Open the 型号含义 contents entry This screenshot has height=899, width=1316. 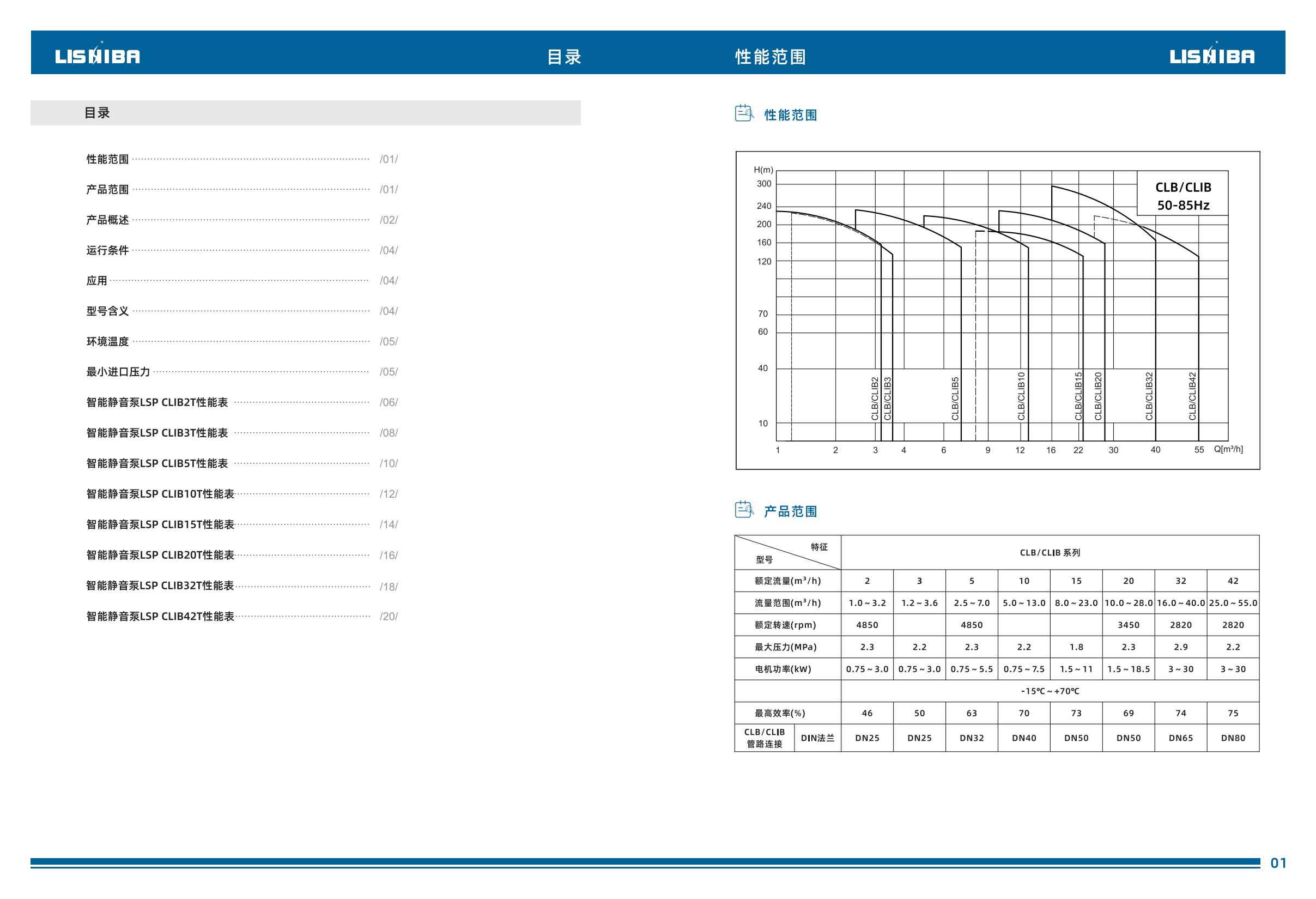click(107, 311)
